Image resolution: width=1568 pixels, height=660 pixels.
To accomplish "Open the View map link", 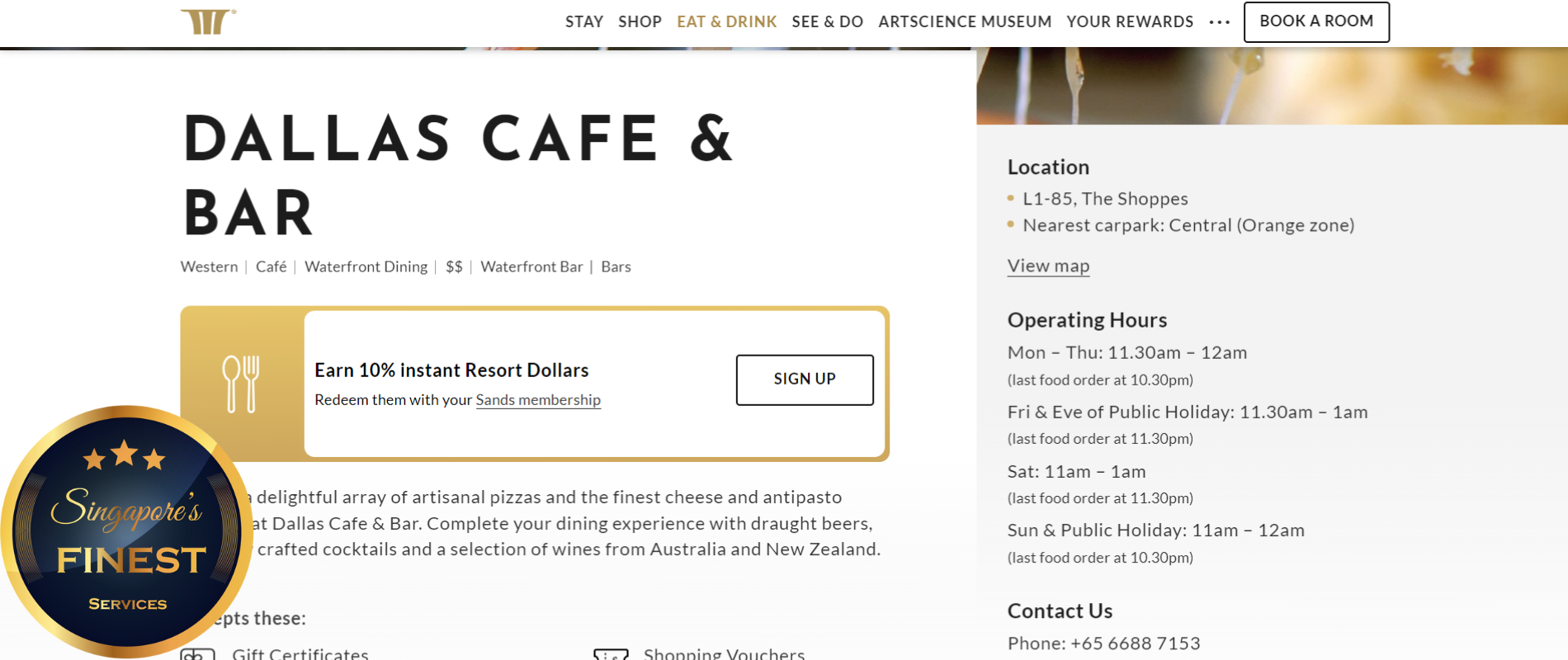I will pos(1048,266).
